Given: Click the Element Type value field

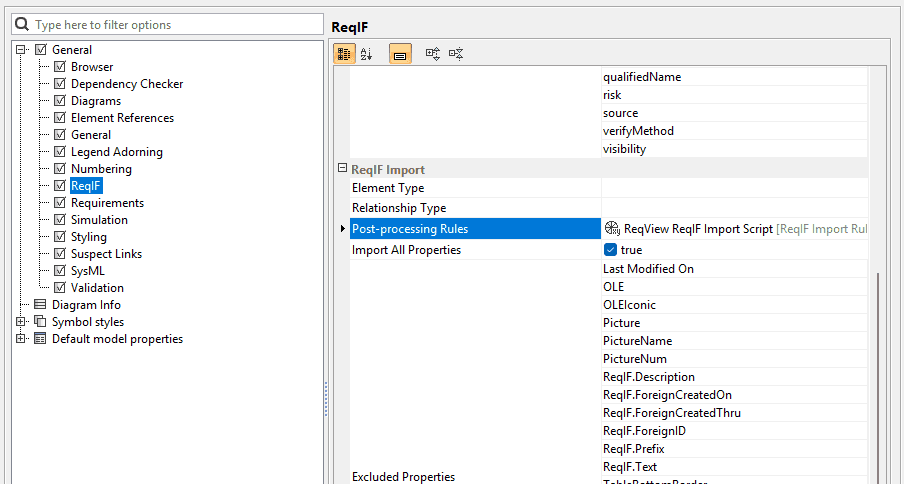Looking at the screenshot, I should (734, 188).
